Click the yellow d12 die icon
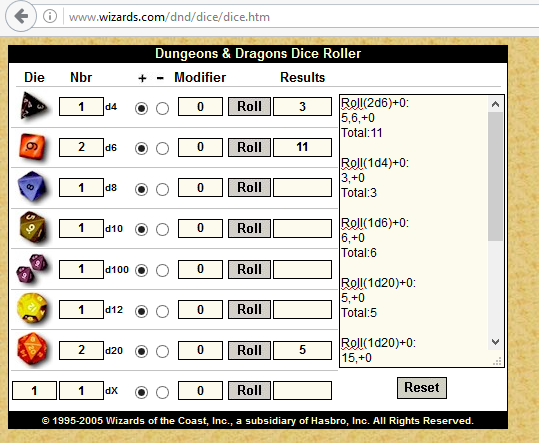 (32, 308)
